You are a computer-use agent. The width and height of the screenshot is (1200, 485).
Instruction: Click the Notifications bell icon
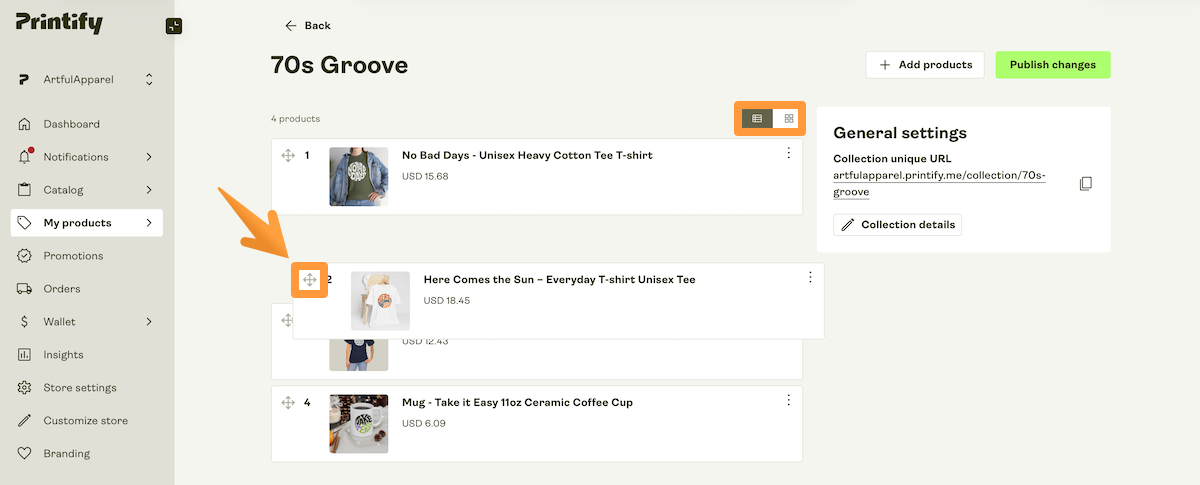(25, 157)
